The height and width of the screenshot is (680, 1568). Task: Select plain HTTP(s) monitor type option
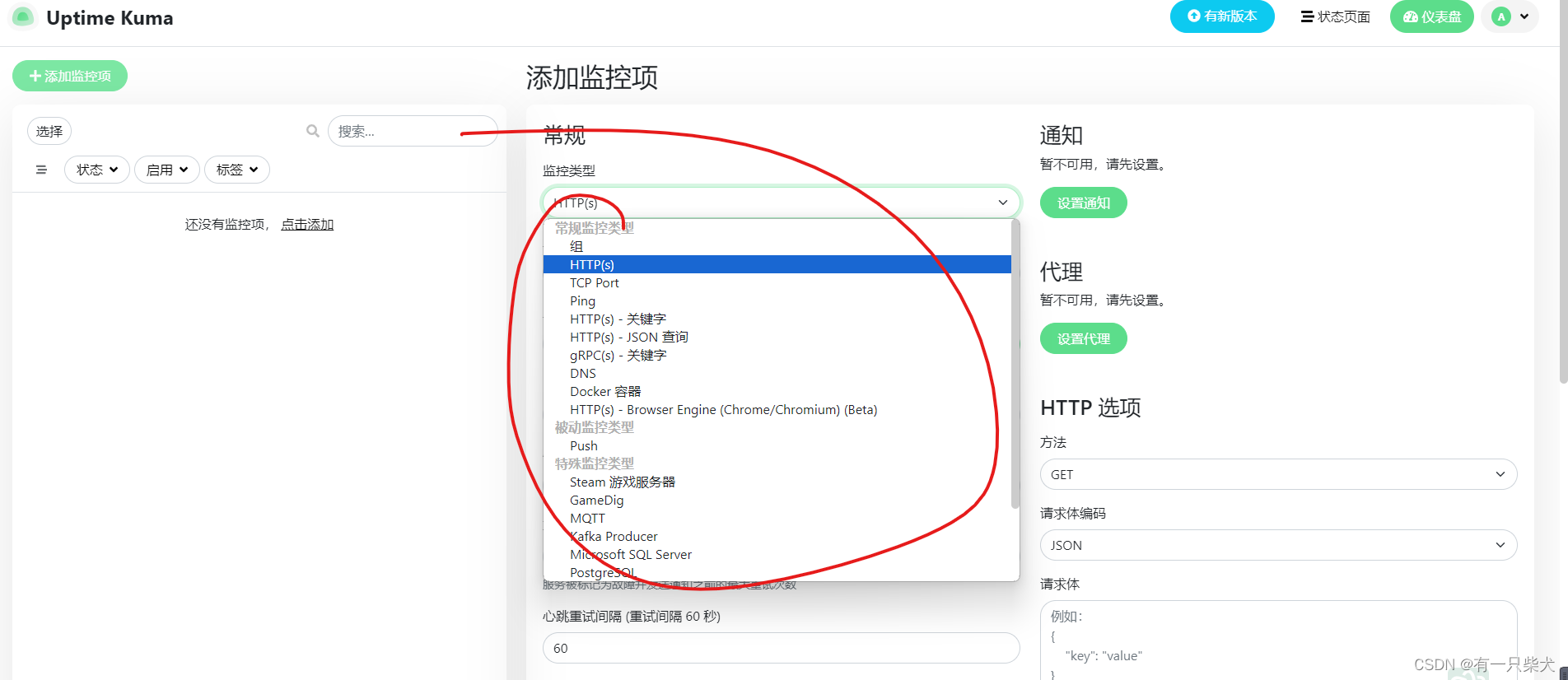777,264
